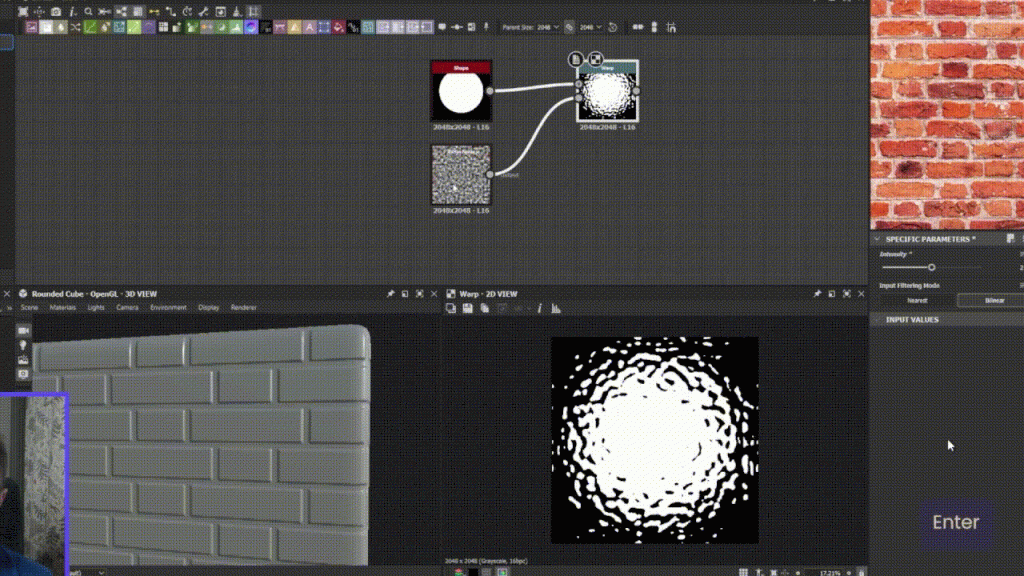
Task: Click the wrench tools icon in graph toolbar
Action: click(x=203, y=12)
